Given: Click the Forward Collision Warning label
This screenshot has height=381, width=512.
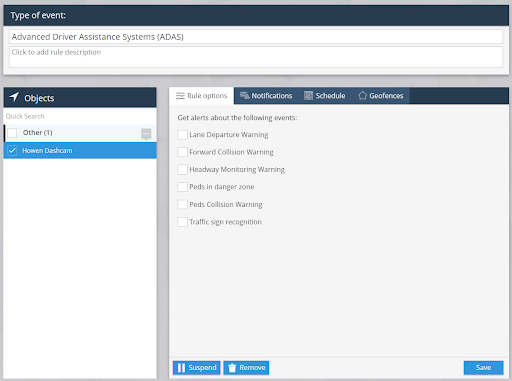Looking at the screenshot, I should (x=231, y=152).
